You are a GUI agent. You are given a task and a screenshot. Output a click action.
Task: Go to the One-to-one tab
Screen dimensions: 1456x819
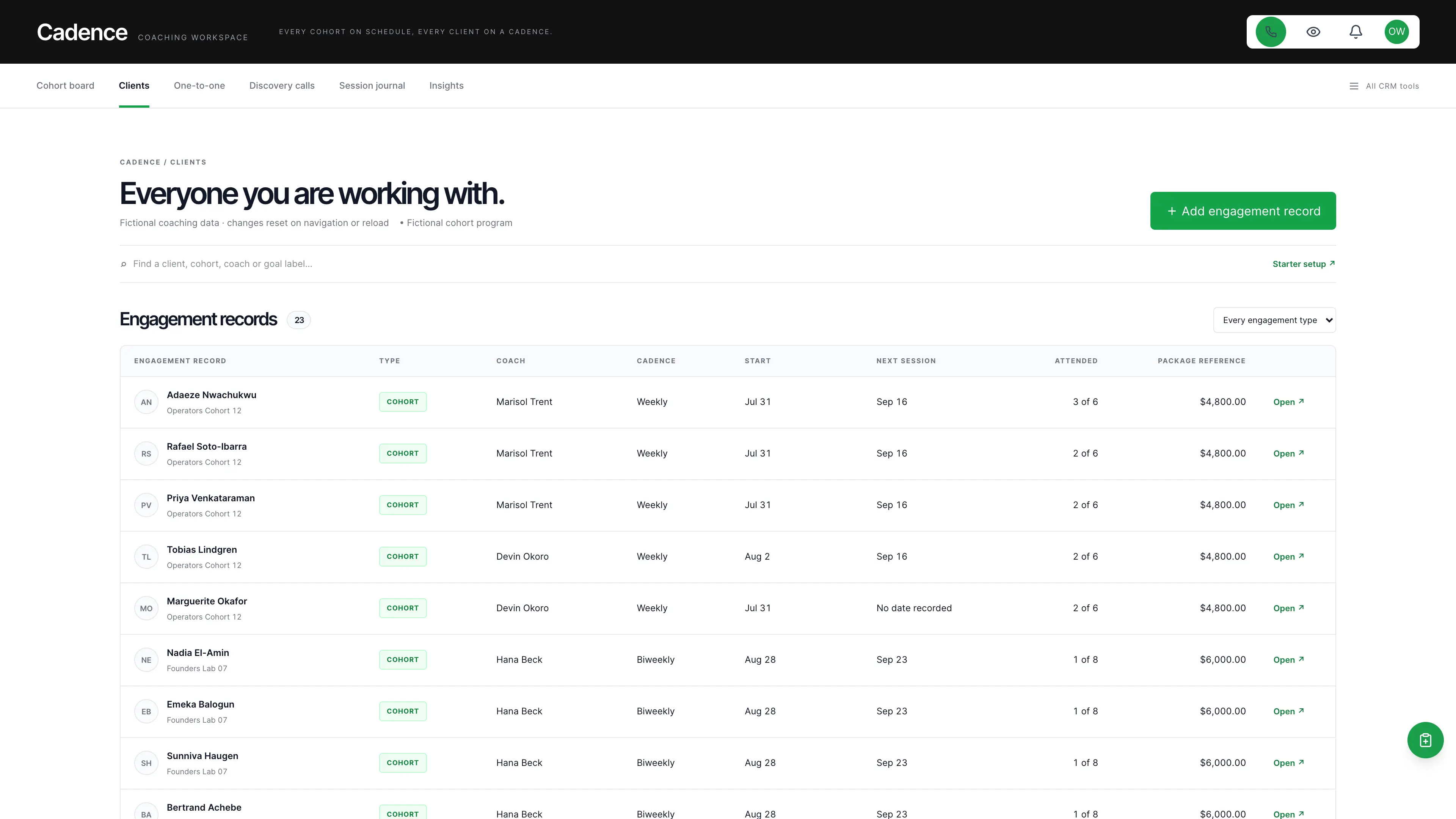199,85
